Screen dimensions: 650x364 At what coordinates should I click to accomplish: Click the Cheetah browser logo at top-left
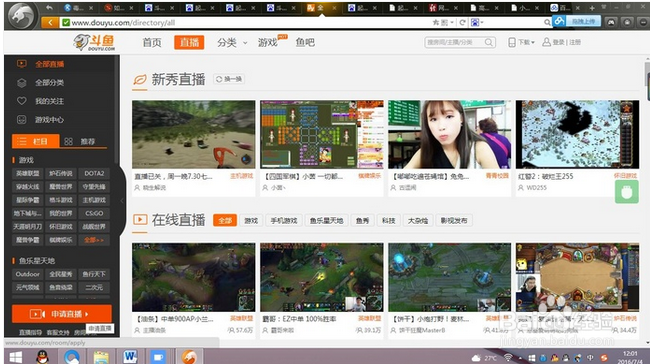pyautogui.click(x=22, y=16)
